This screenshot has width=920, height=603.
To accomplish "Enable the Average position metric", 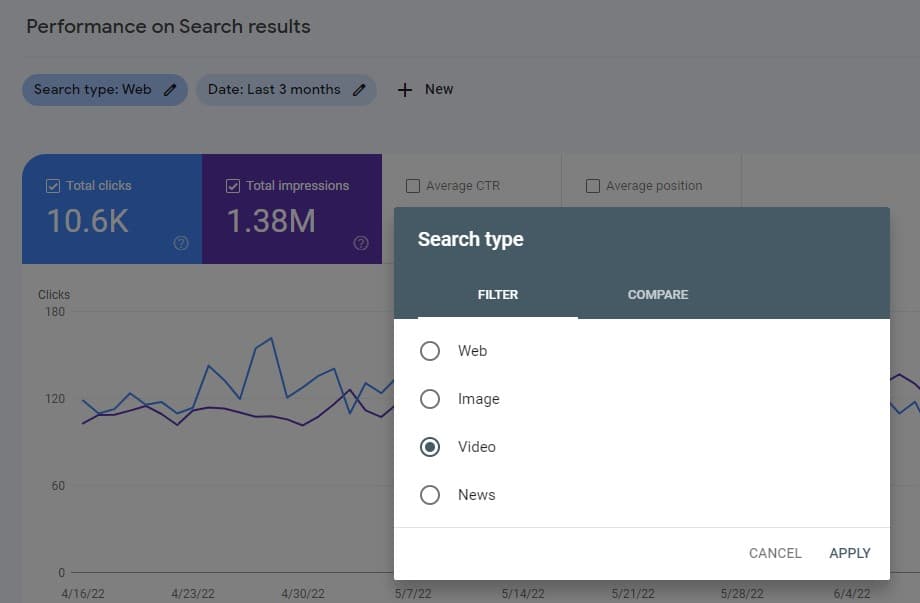I will [x=591, y=185].
